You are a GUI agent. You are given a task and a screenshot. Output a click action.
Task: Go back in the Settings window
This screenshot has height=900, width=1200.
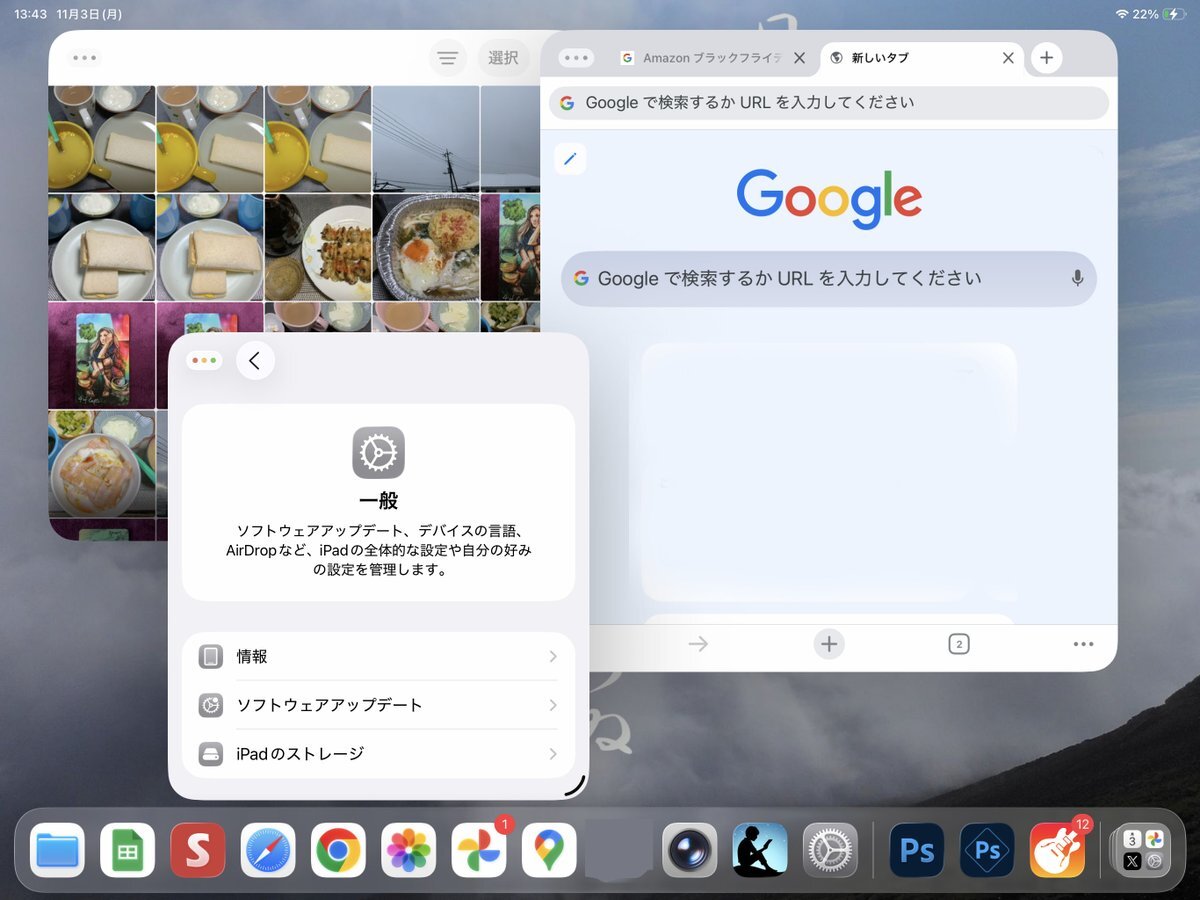tap(255, 361)
